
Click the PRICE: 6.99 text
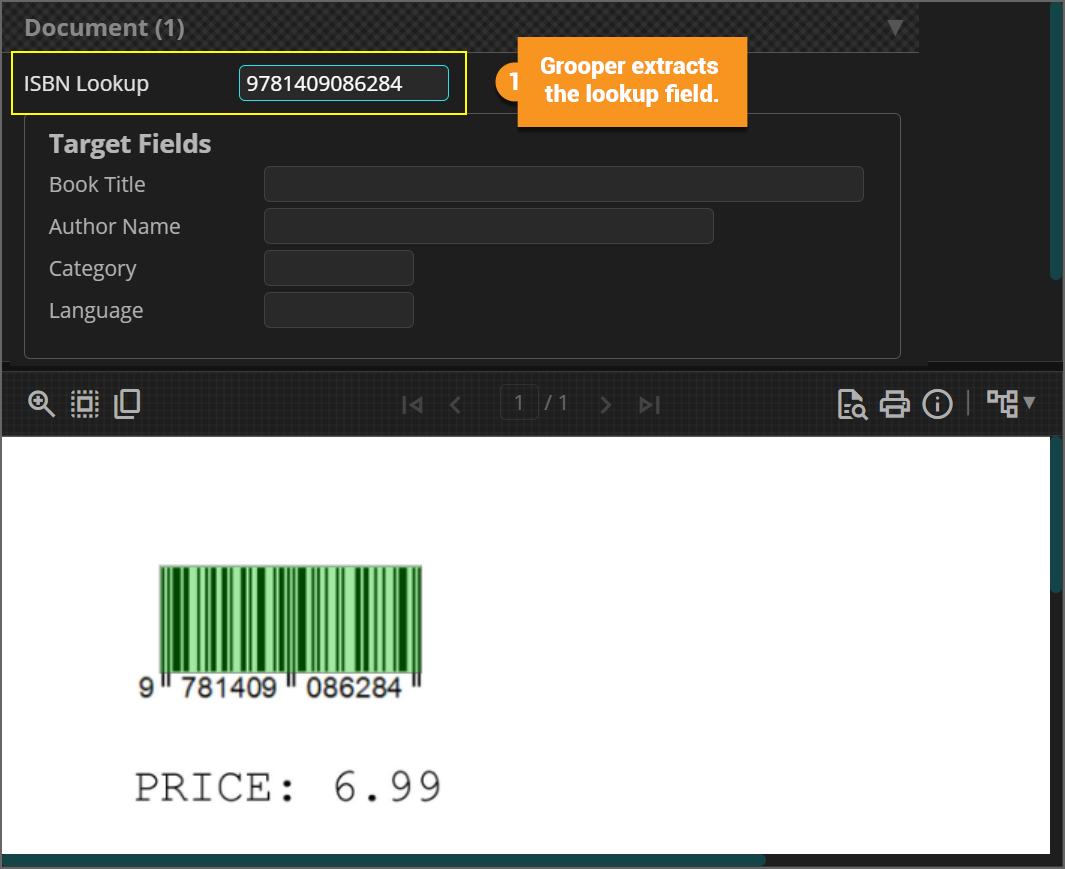click(x=288, y=787)
